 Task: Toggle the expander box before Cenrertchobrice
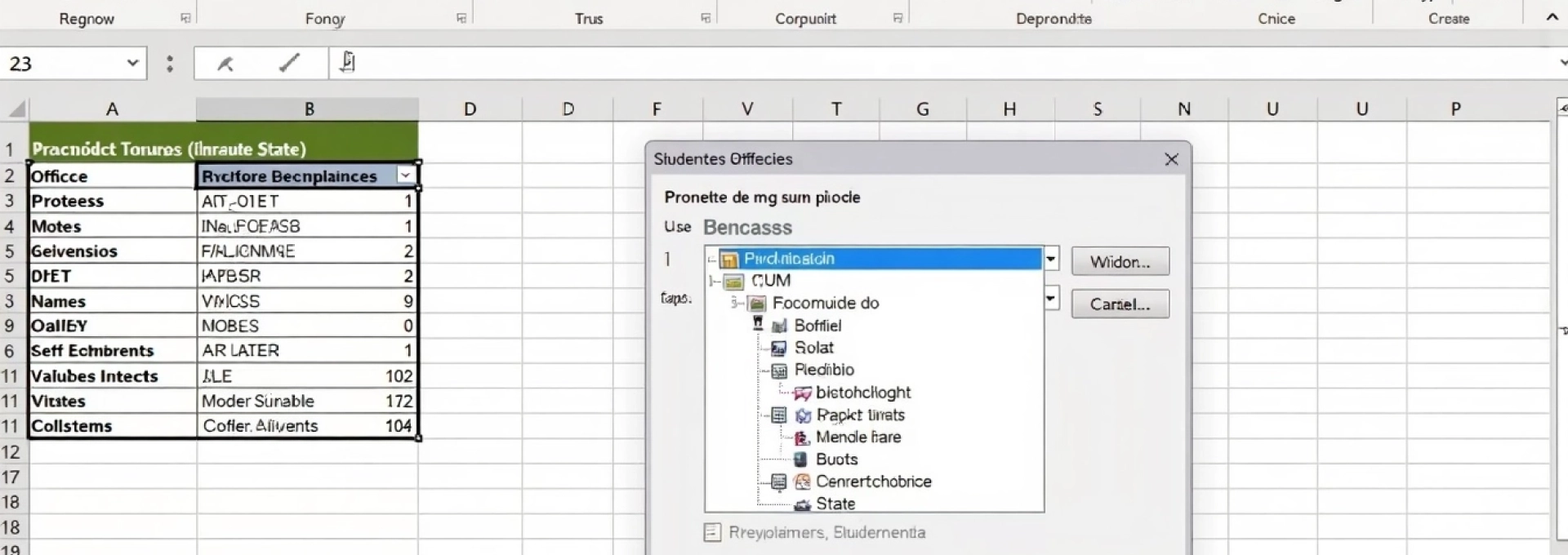[x=779, y=482]
